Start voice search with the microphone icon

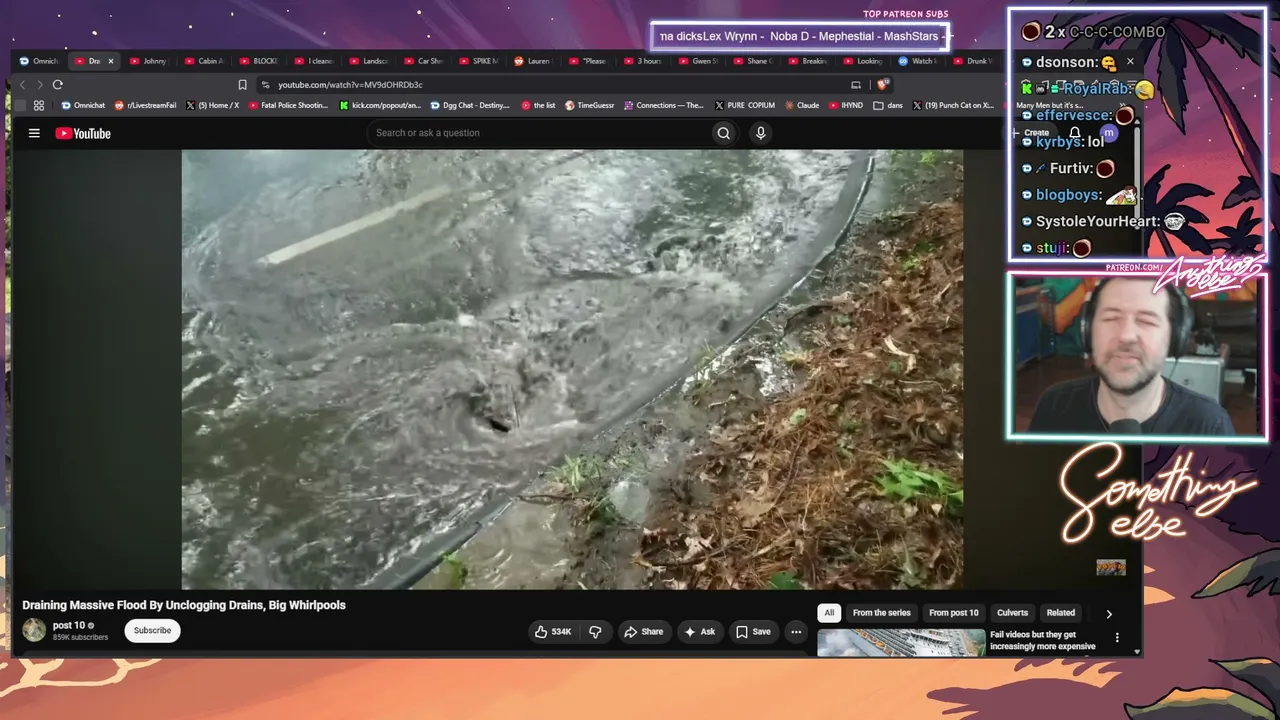click(x=760, y=133)
